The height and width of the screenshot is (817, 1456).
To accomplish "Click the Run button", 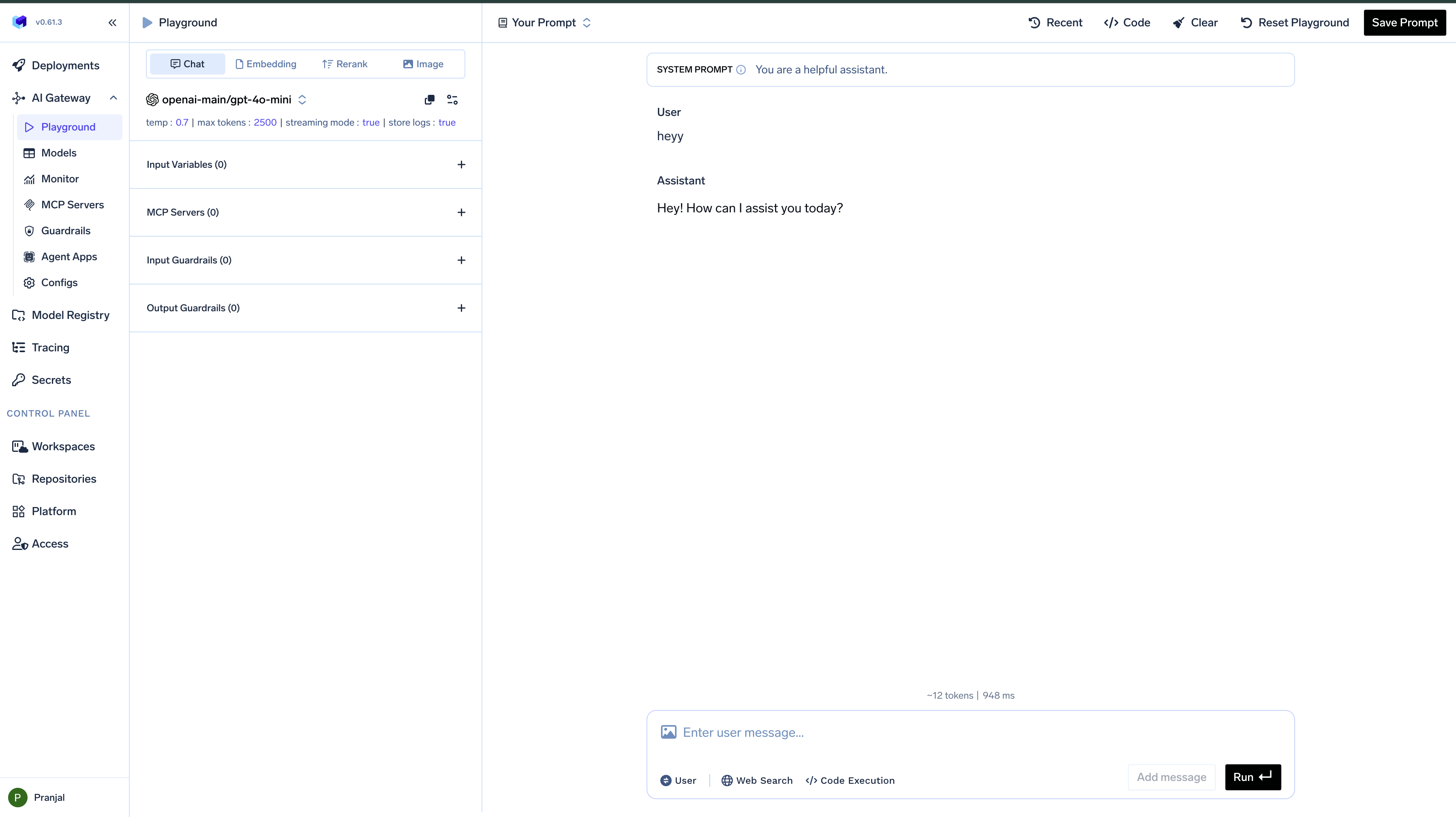I will [1253, 777].
